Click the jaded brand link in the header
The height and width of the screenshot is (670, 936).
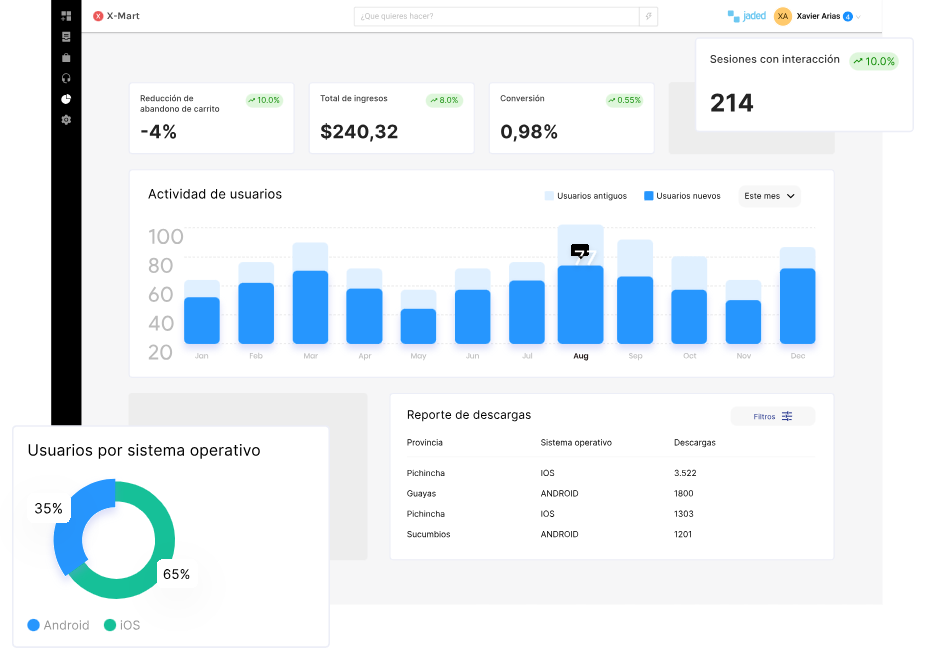(x=754, y=16)
